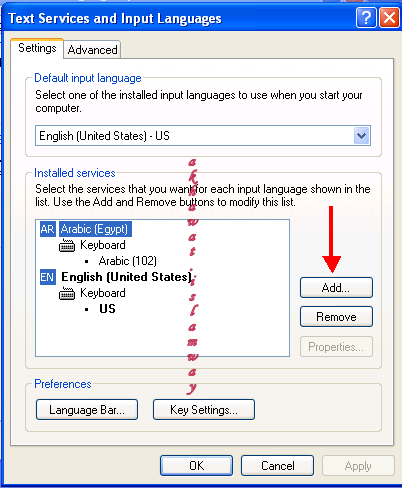The image size is (402, 488).
Task: Select Arabic (Egypt) in installed services
Action: click(95, 229)
